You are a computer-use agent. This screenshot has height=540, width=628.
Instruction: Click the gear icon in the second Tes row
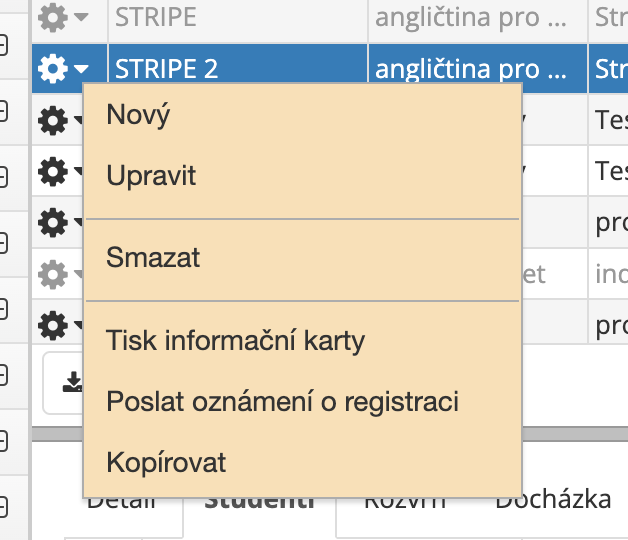point(52,171)
